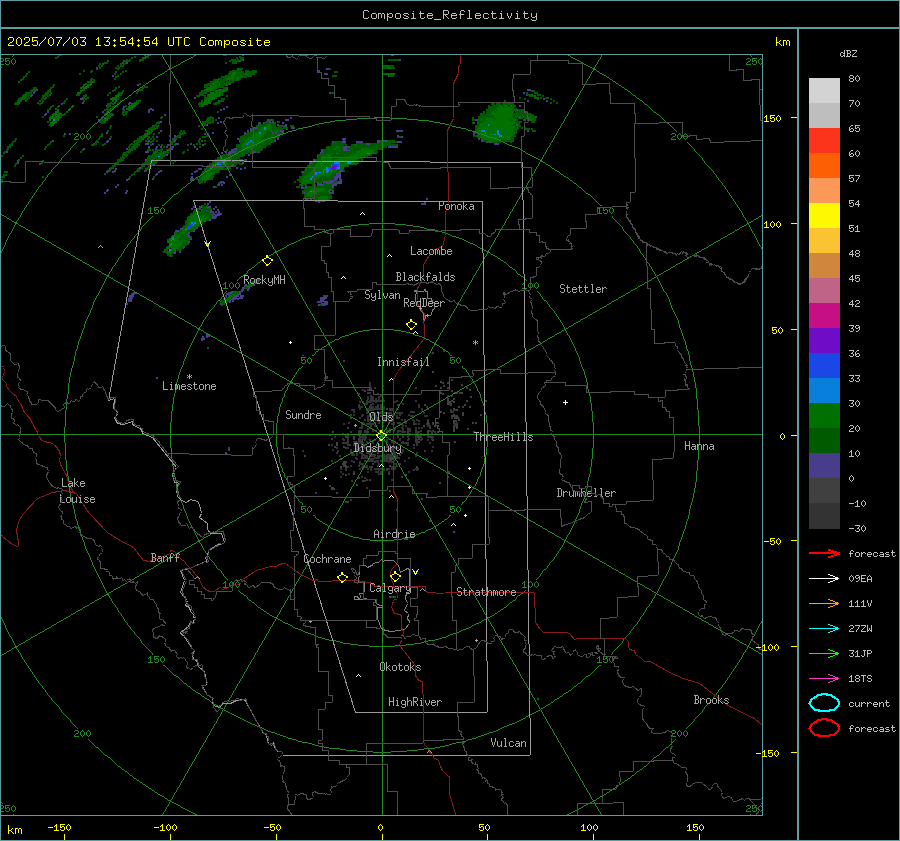
Task: Click the red forecast arrow legend icon
Action: (x=824, y=553)
